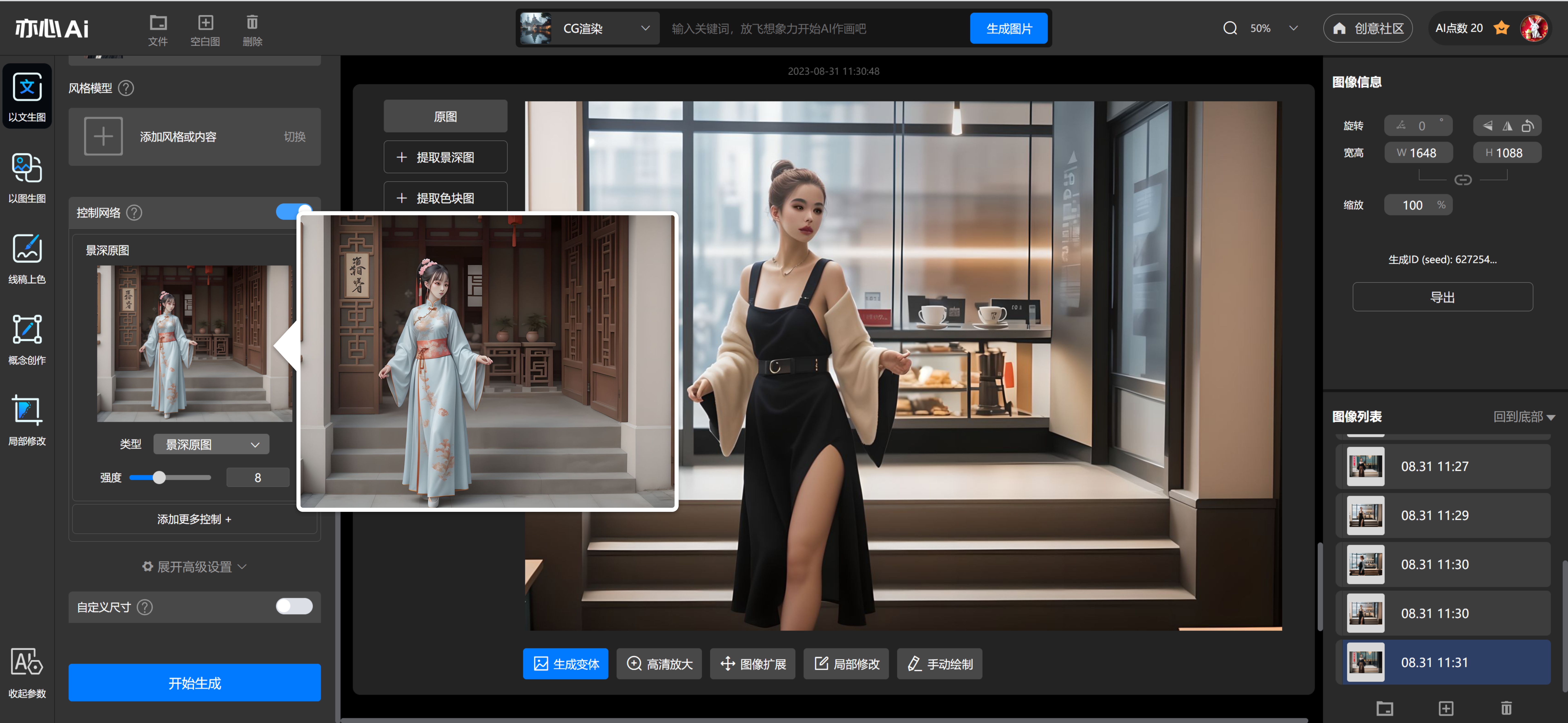Screen dimensions: 1568x723
Task: Open the 50% zoom level dropdown
Action: 1293,28
